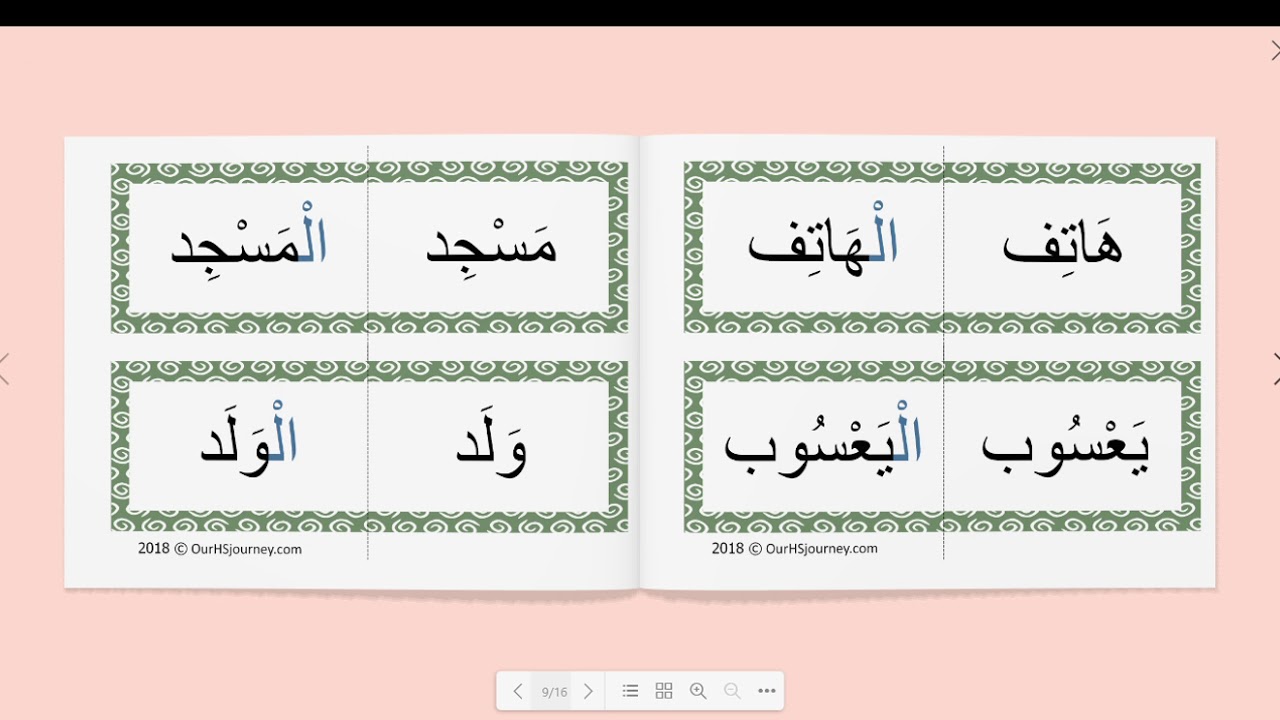Screen dimensions: 1280x720
Task: Close the flipbook viewer with X
Action: point(1275,50)
